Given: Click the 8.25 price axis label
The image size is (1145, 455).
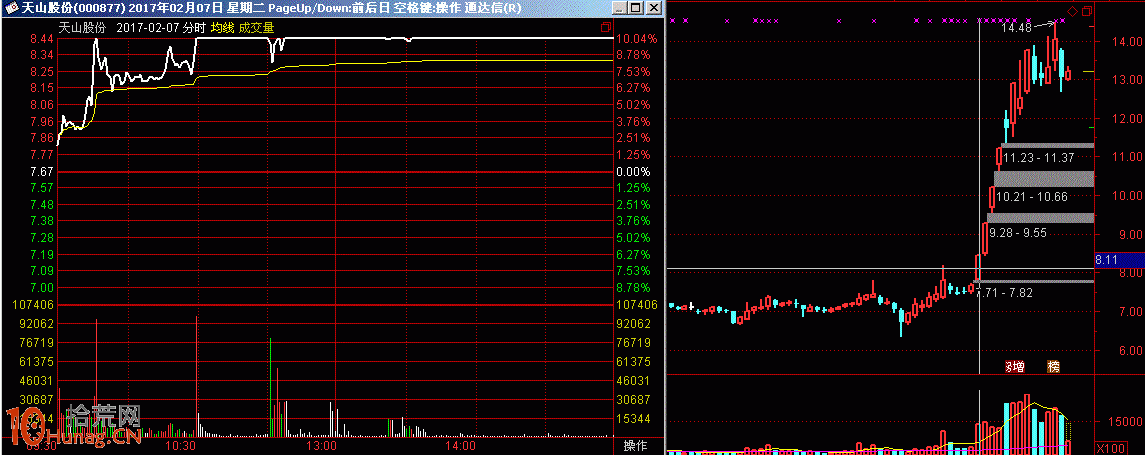Looking at the screenshot, I should click(x=42, y=72).
